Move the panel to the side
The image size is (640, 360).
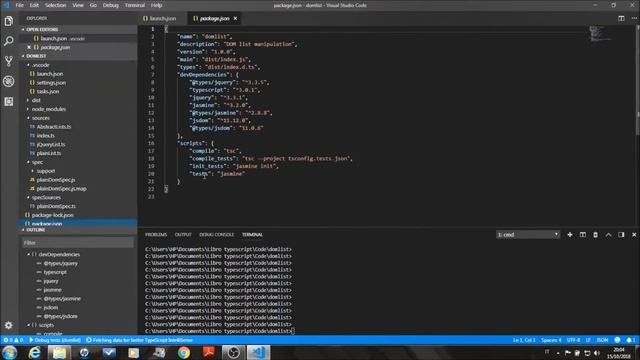(621, 235)
